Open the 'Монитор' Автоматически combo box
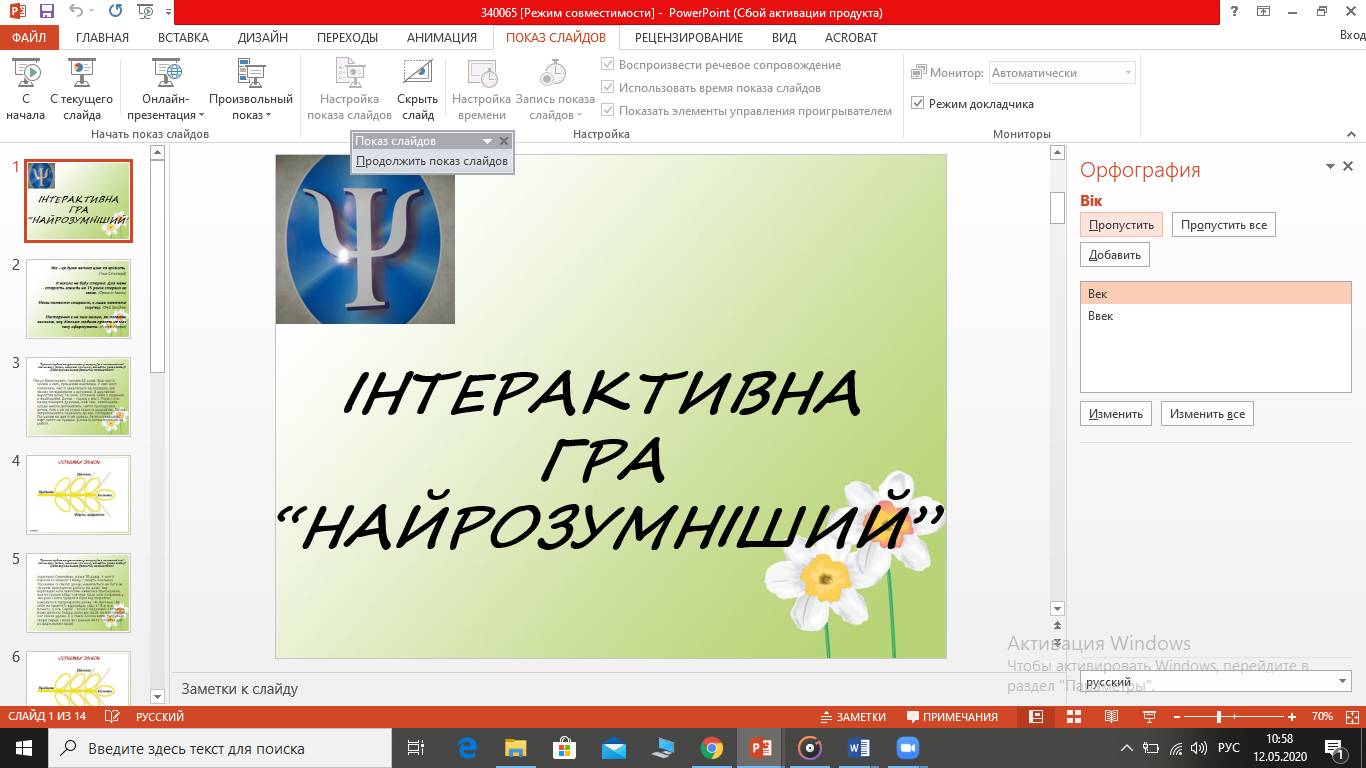Image resolution: width=1366 pixels, height=768 pixels. (x=1062, y=73)
